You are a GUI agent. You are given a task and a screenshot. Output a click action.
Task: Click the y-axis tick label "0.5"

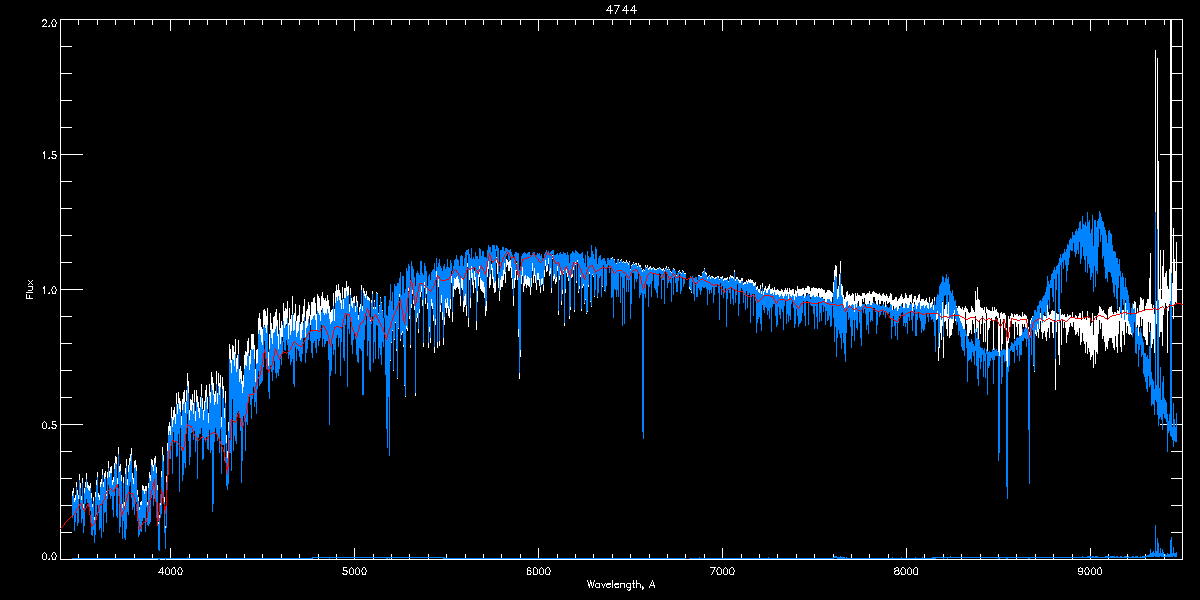[x=47, y=424]
